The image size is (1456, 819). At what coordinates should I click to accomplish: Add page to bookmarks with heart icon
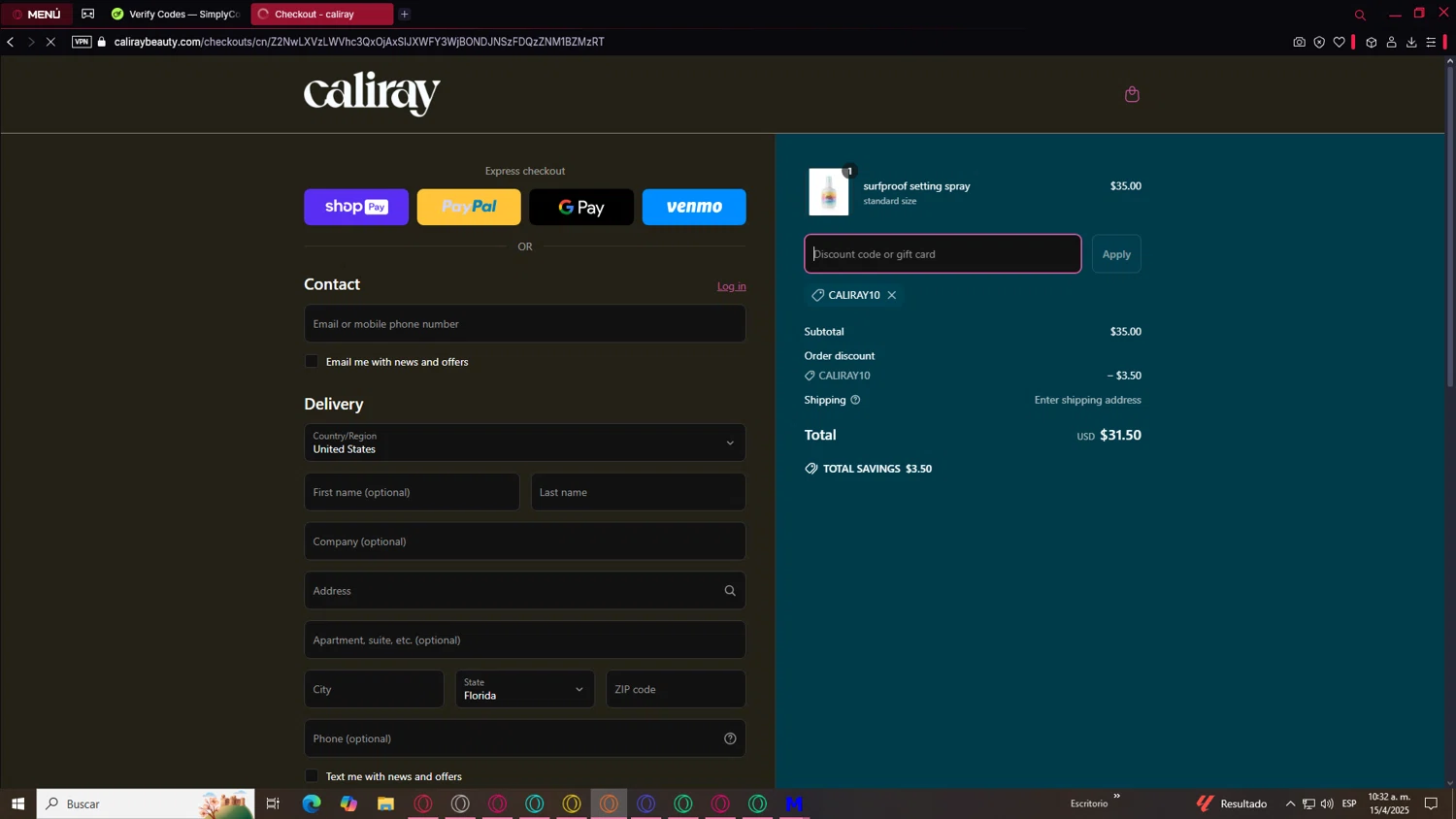coord(1340,42)
